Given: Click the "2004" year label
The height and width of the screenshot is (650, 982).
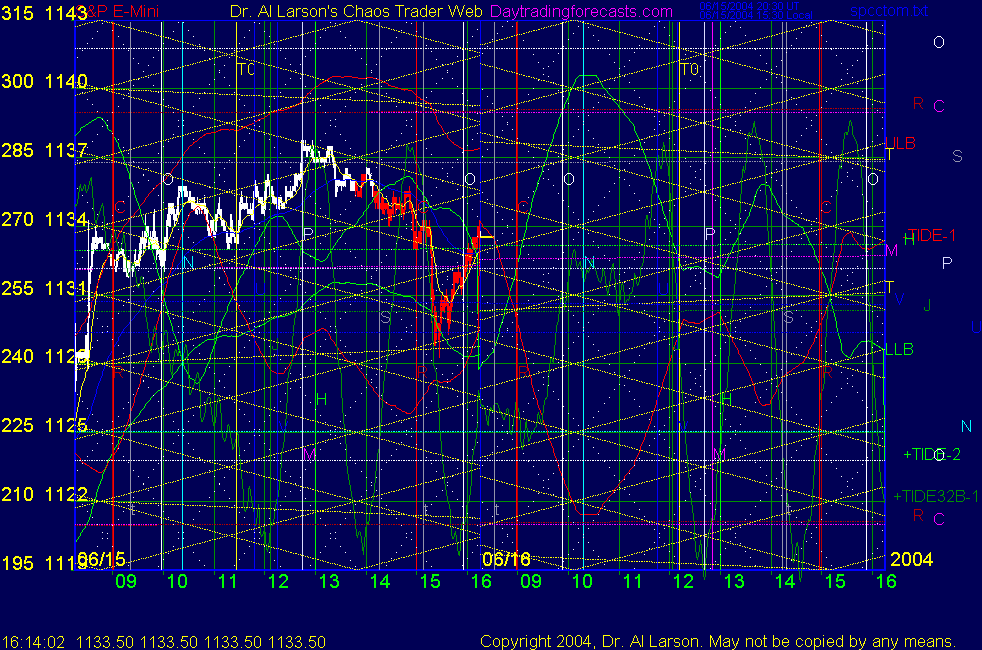Looking at the screenshot, I should click(911, 559).
